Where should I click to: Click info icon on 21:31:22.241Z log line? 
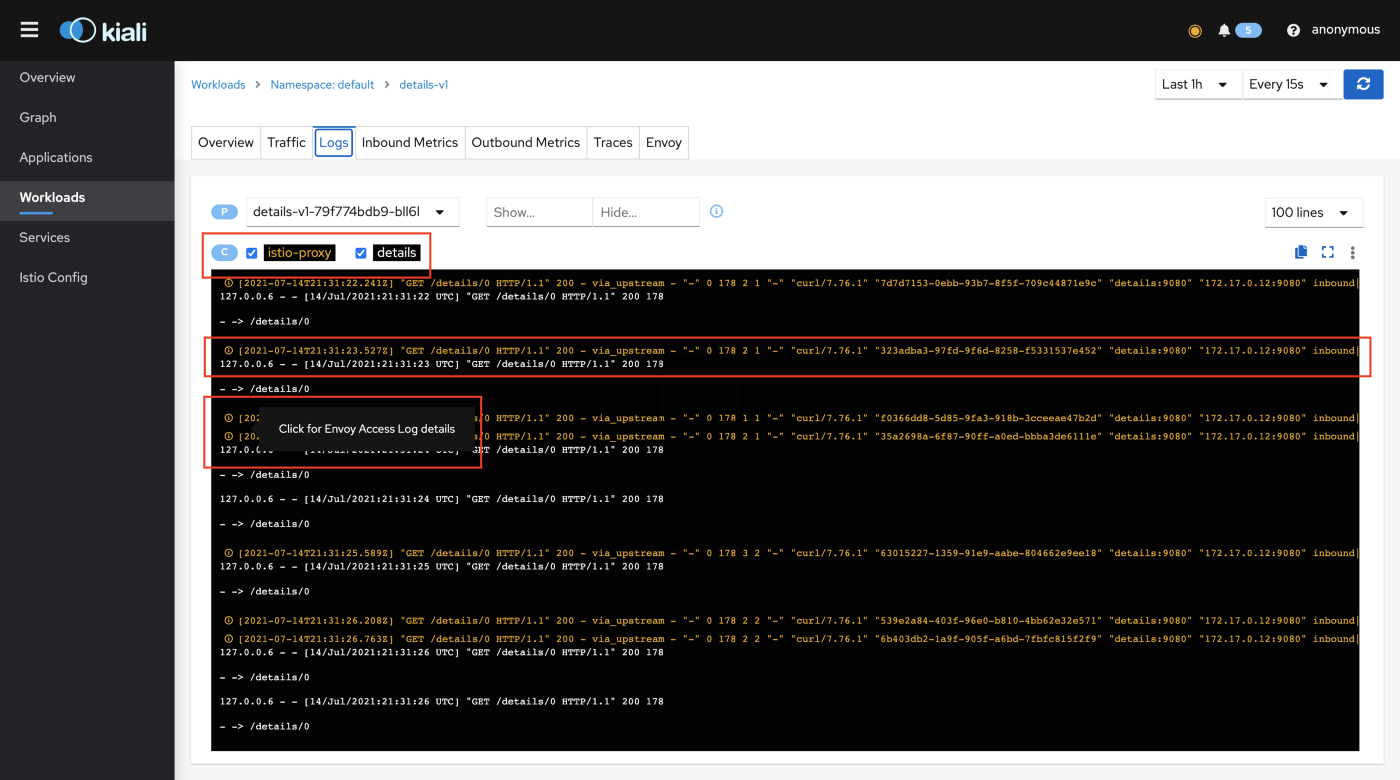(229, 283)
